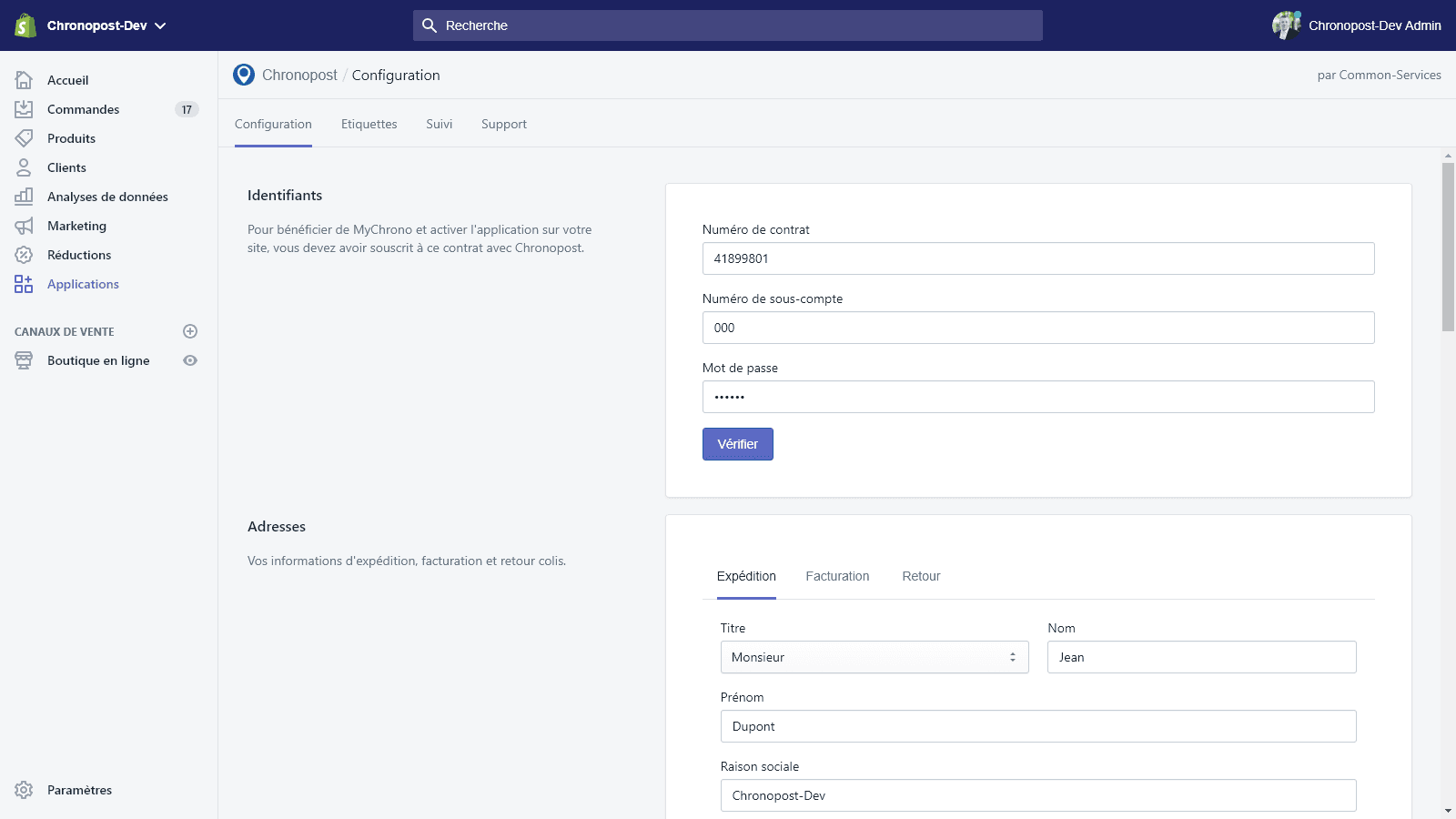Viewport: 1456px width, 819px height.
Task: Click inside the Recherche search field
Action: coord(728,25)
